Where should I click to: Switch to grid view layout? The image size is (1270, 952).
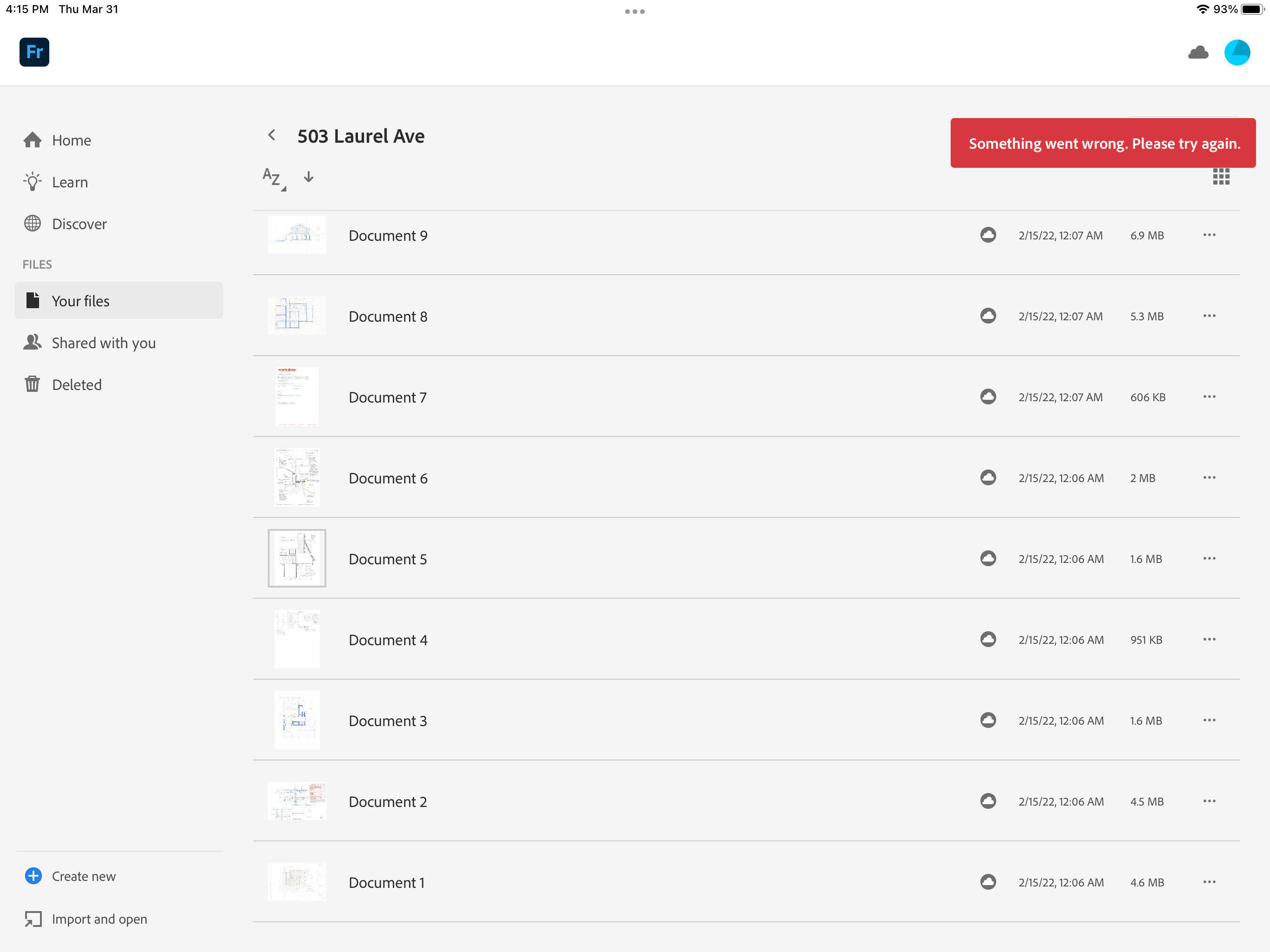tap(1221, 176)
